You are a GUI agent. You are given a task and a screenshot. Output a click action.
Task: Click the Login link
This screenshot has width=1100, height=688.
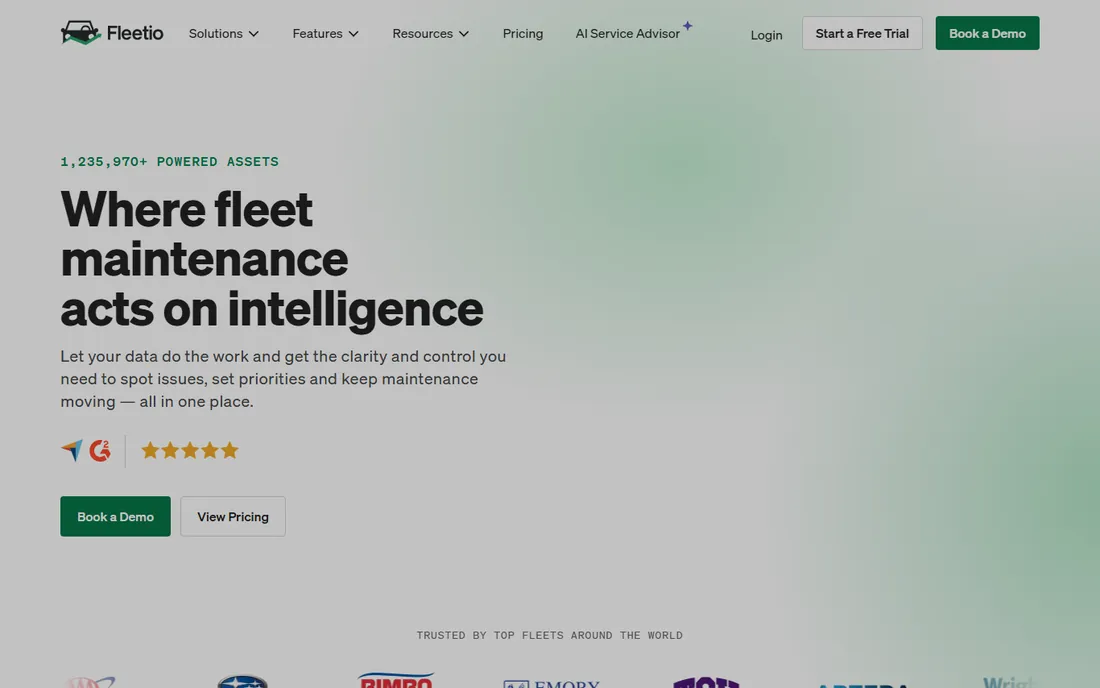[x=766, y=34]
